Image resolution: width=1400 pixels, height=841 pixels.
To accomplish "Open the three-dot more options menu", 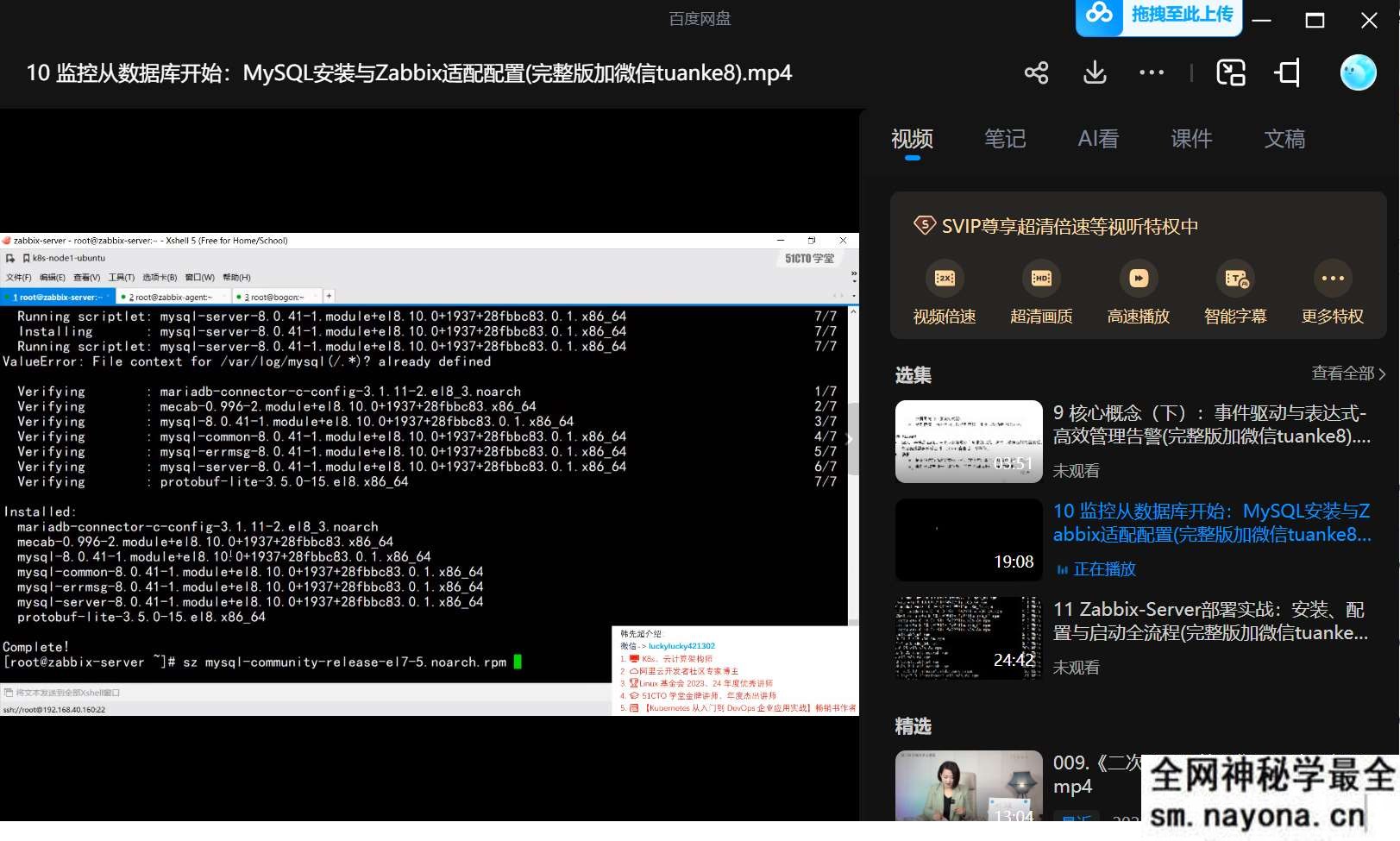I will tap(1152, 72).
